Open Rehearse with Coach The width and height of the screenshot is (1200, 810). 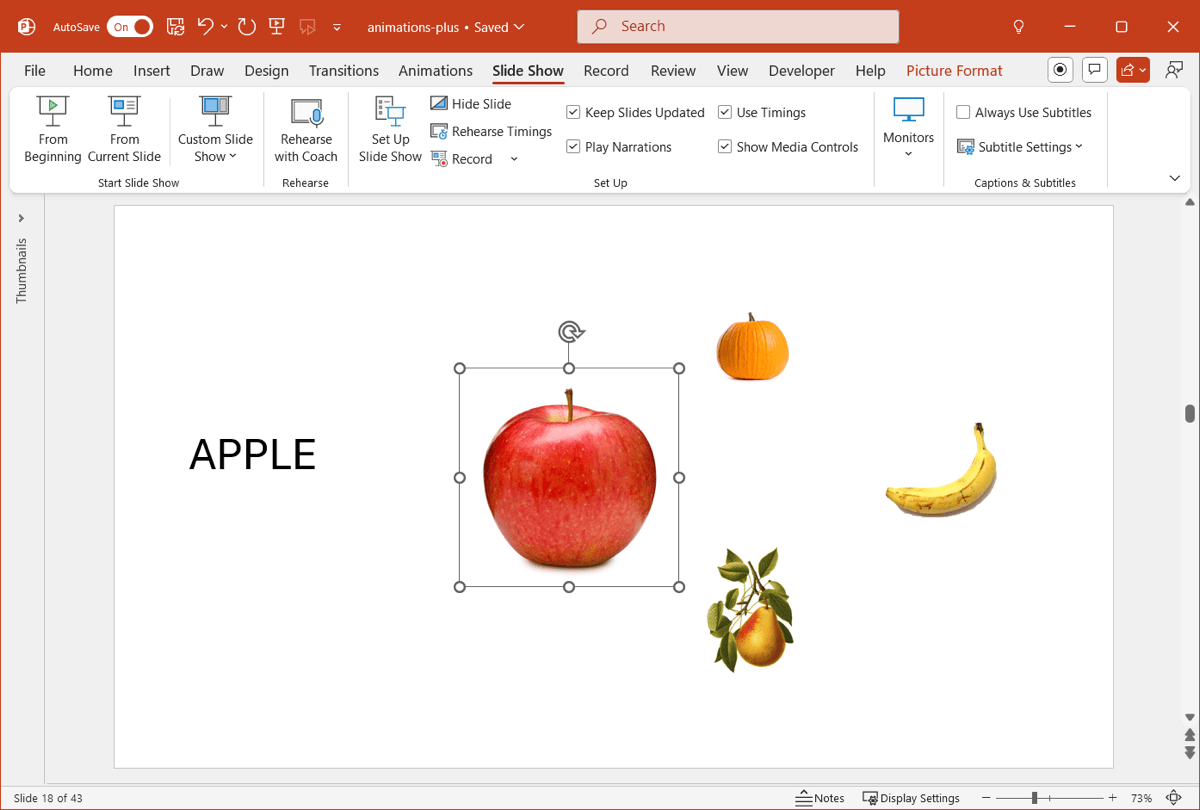[x=305, y=129]
